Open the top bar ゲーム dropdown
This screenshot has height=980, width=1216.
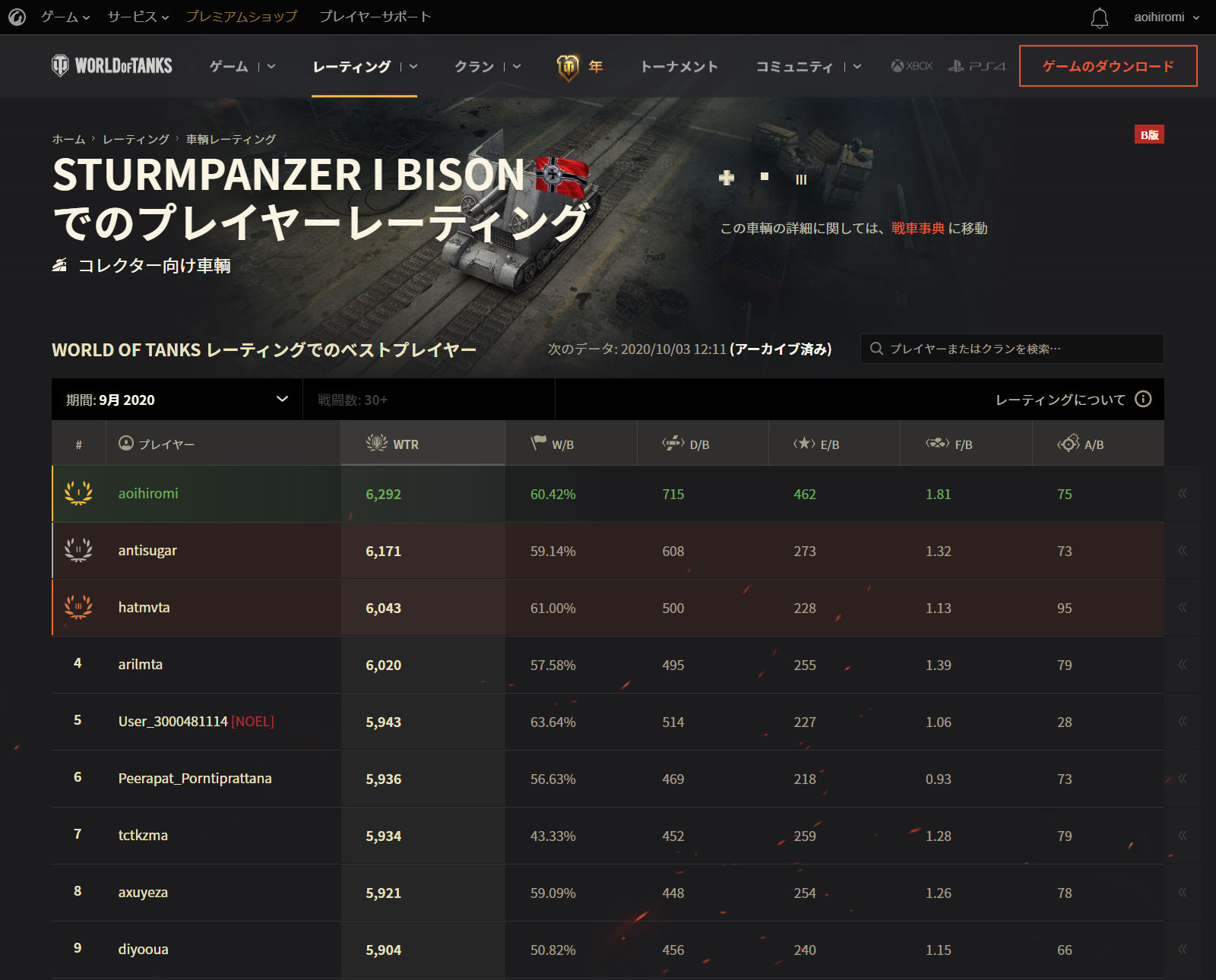click(65, 17)
